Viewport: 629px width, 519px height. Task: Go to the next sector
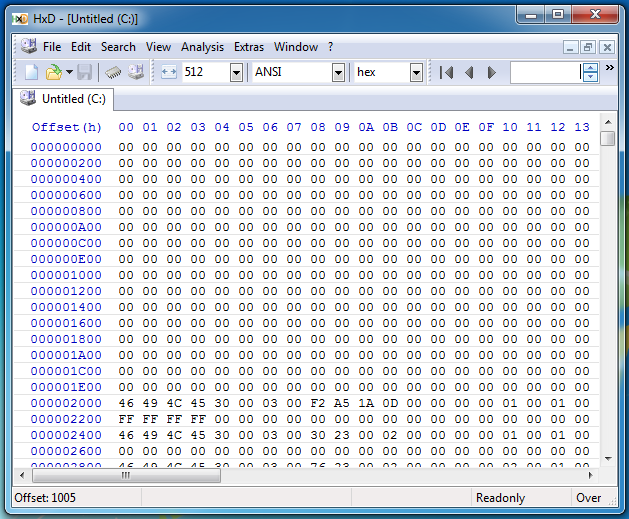pyautogui.click(x=491, y=73)
